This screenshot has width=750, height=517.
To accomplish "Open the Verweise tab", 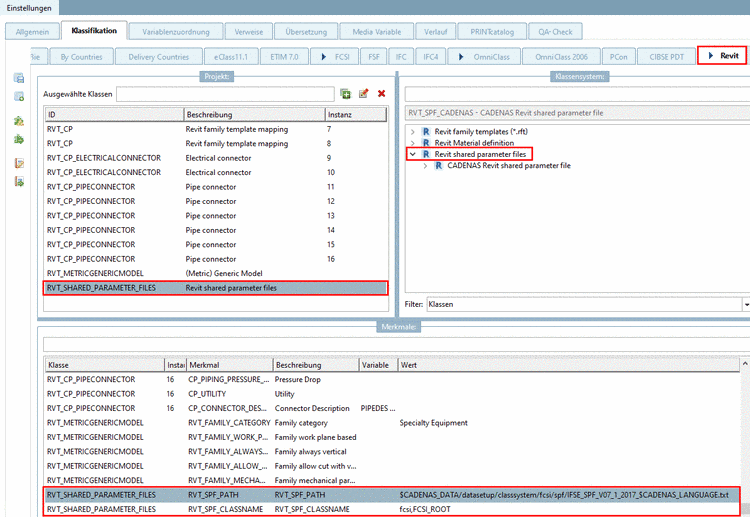I will coord(248,32).
